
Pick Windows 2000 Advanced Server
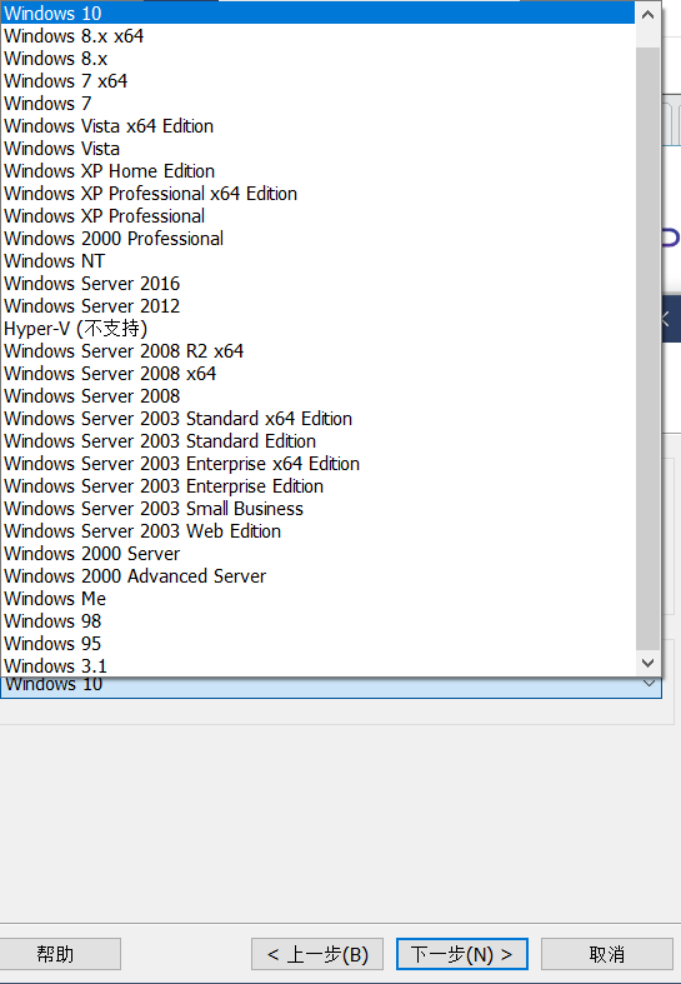pyautogui.click(x=318, y=576)
